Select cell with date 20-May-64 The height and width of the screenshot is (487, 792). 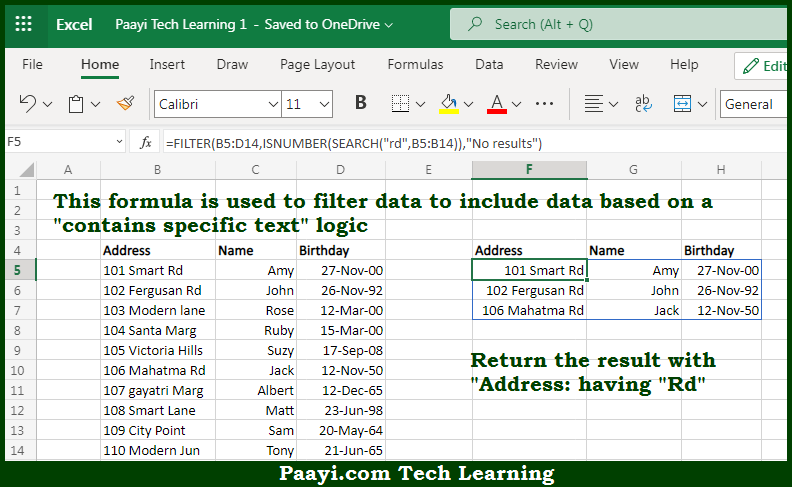pos(341,430)
